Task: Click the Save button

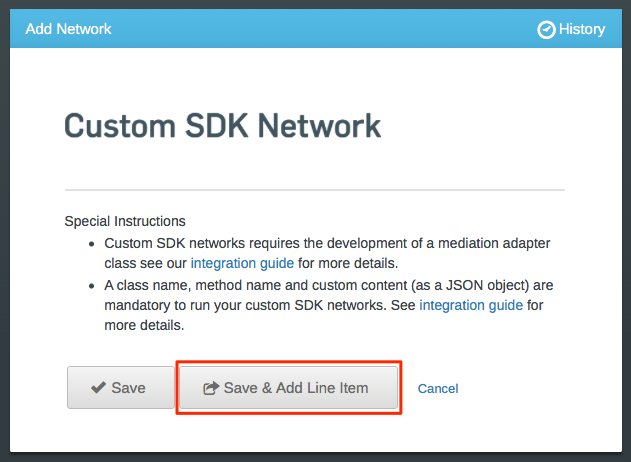Action: 121,388
